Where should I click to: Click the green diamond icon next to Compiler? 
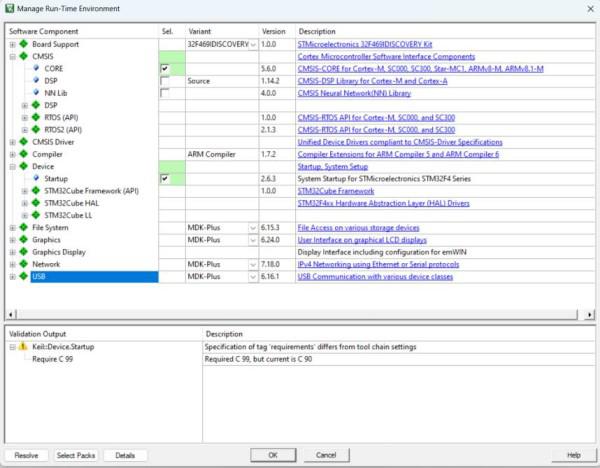(x=24, y=154)
